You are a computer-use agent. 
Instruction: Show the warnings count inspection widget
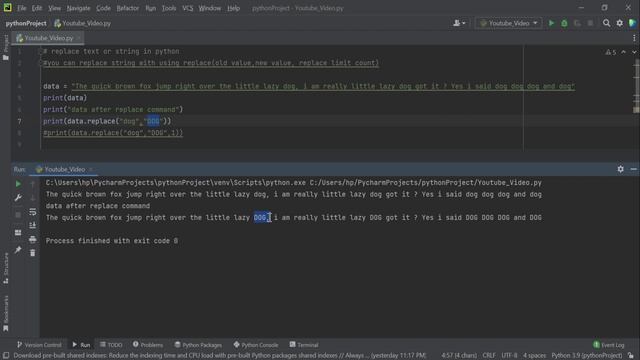(x=611, y=52)
